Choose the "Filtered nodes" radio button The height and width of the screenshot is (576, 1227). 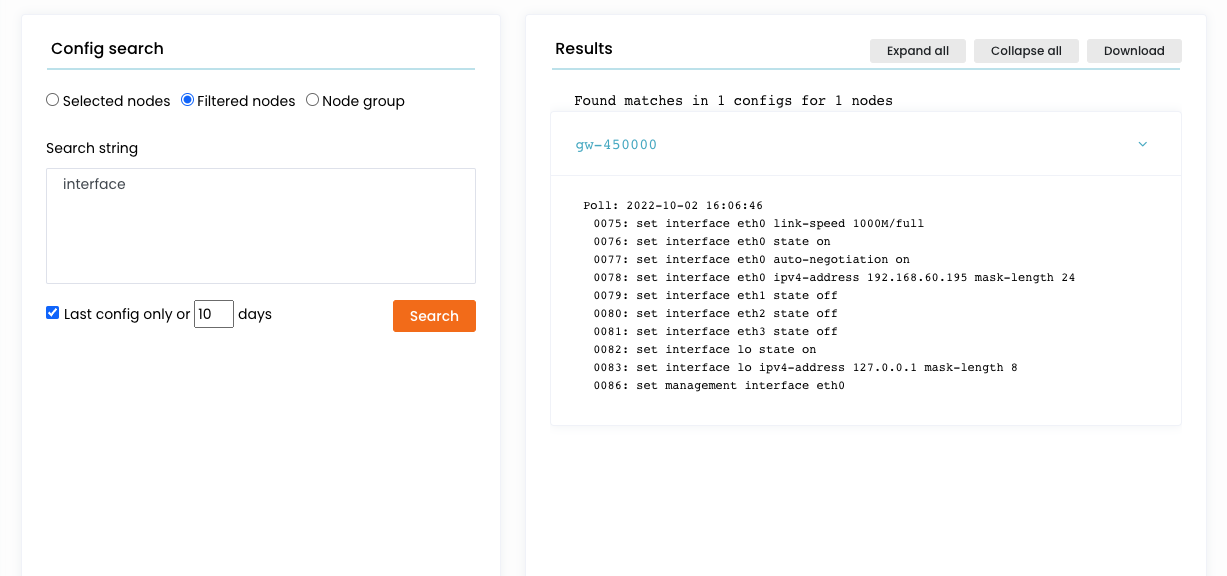pos(188,100)
